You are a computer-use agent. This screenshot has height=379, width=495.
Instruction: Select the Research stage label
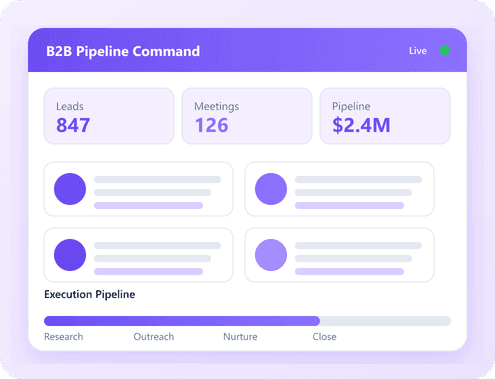coord(64,337)
